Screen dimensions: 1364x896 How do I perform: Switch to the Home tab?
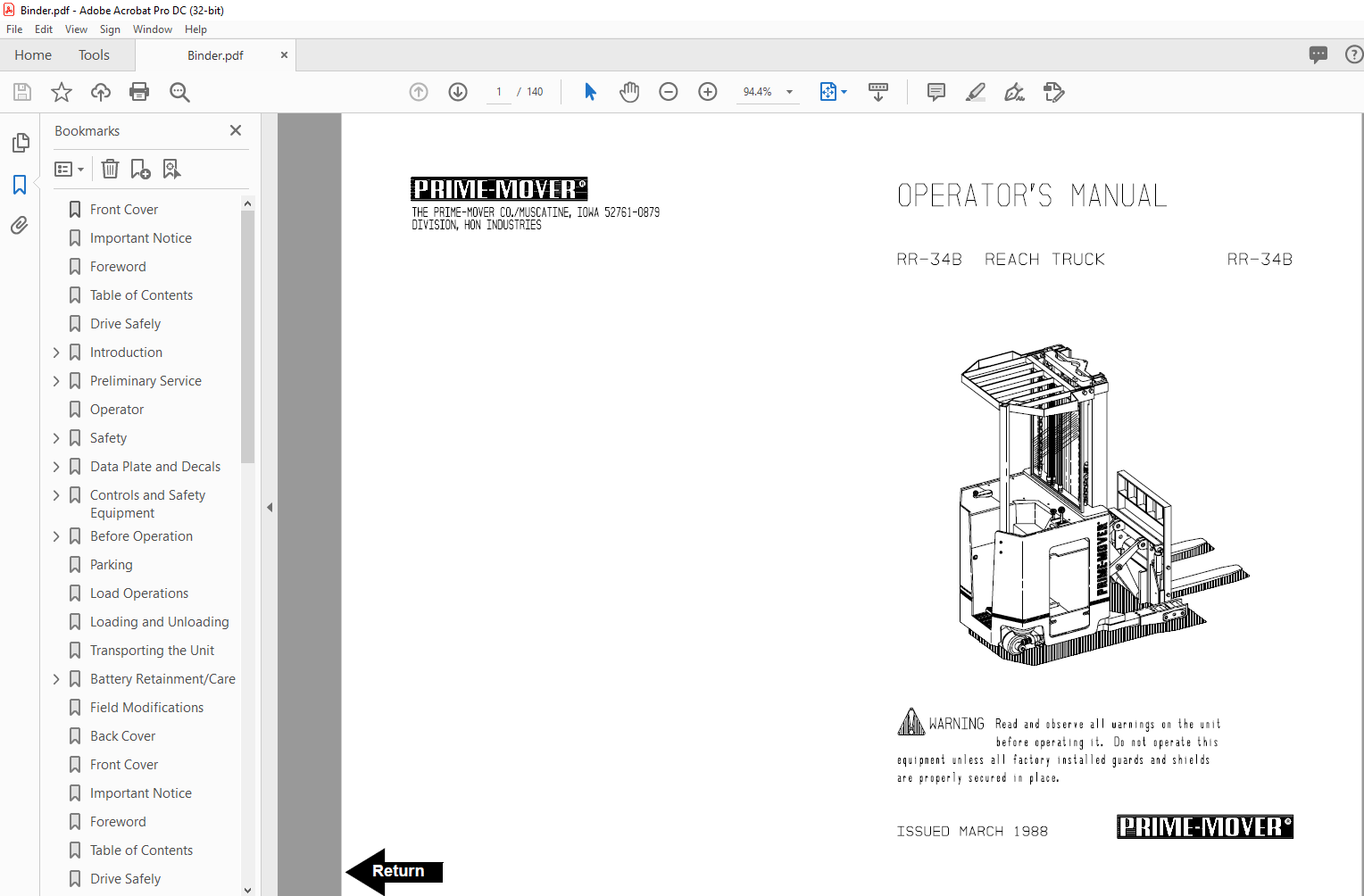click(x=33, y=55)
